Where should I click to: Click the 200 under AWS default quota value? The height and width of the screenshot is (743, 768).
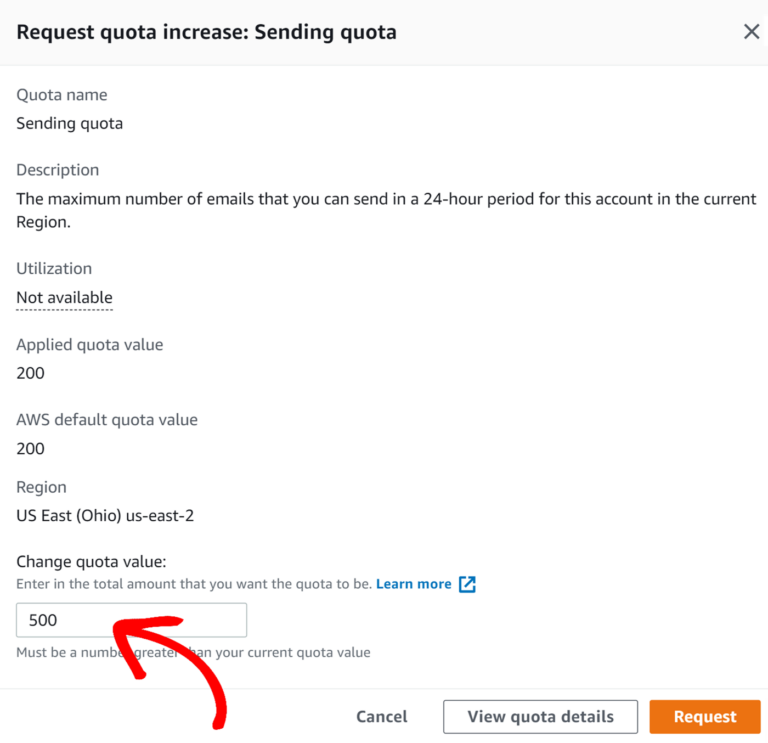31,448
